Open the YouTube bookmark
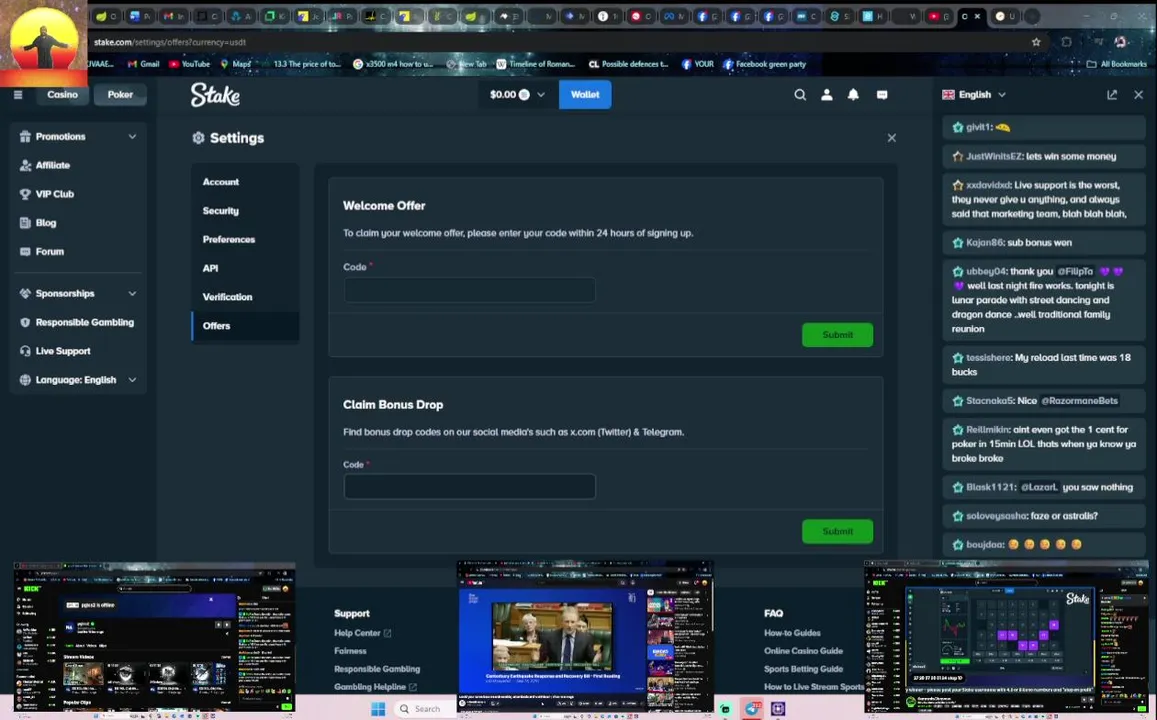This screenshot has width=1157, height=720. pyautogui.click(x=190, y=64)
